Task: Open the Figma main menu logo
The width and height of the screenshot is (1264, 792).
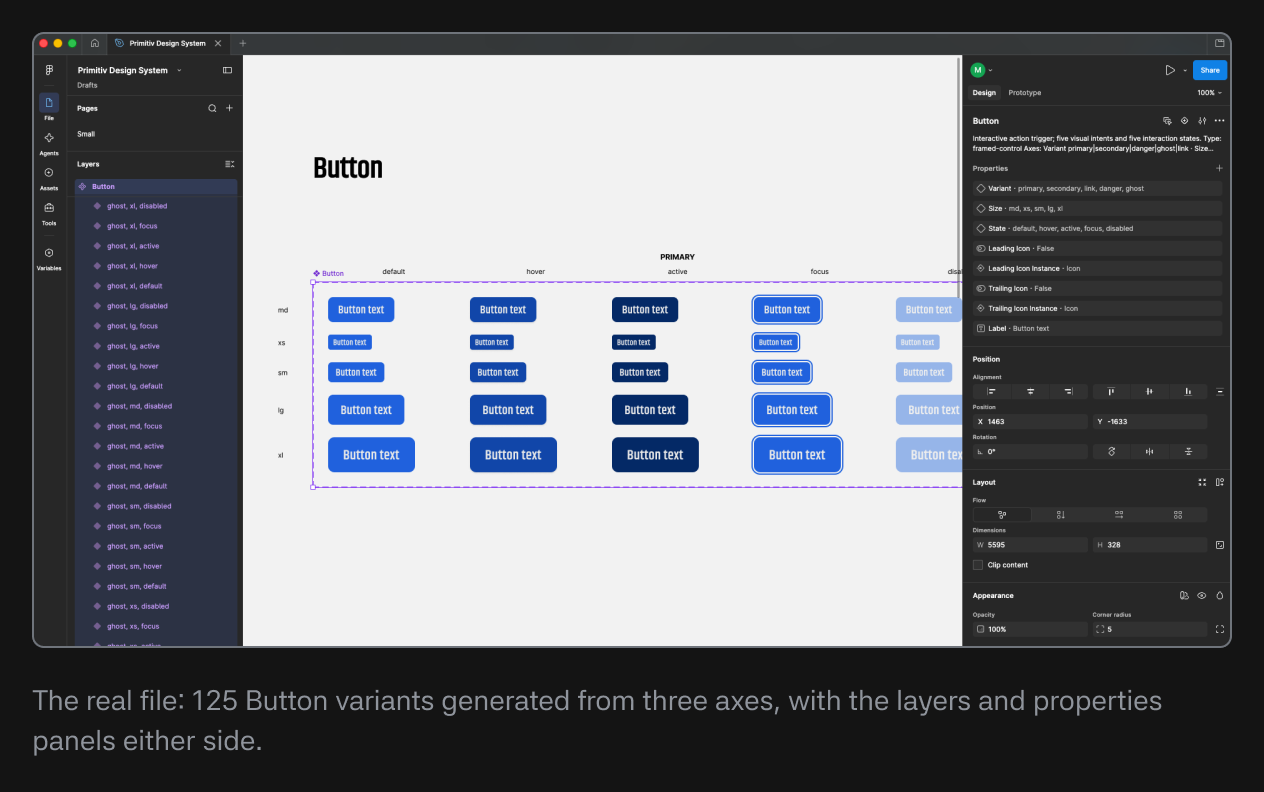Action: click(x=49, y=70)
